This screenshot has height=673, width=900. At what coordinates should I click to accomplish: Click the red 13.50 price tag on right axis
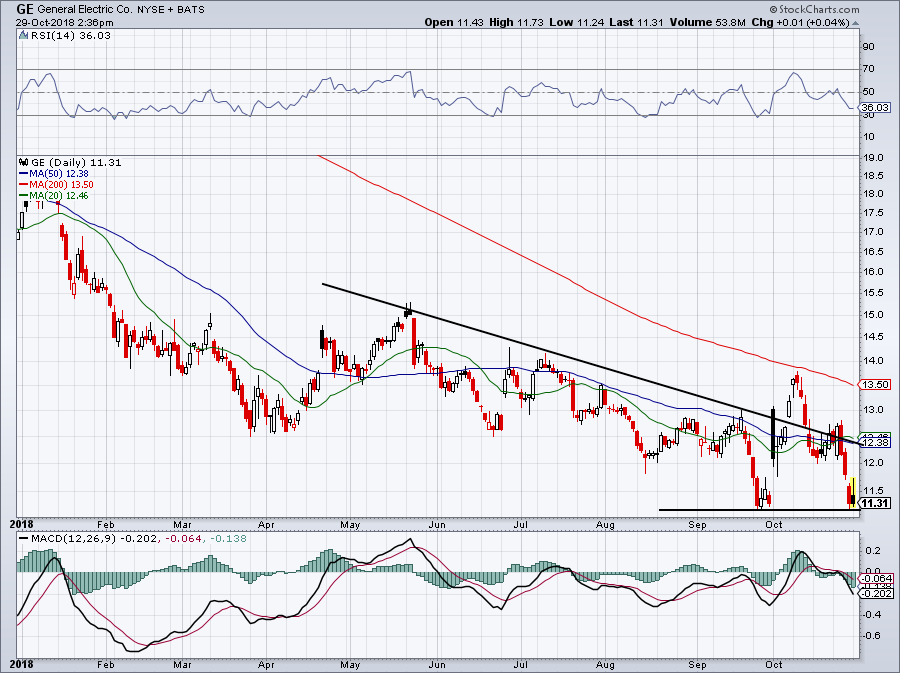[x=875, y=384]
